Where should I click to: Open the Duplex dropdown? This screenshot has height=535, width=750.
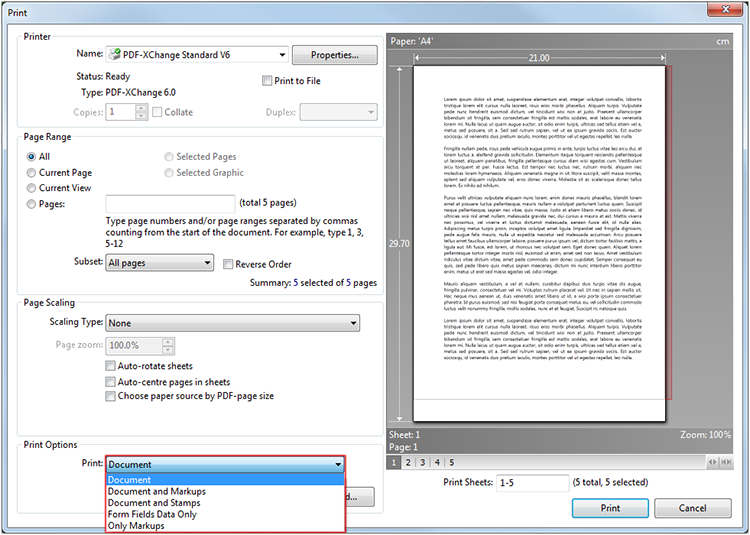click(338, 112)
